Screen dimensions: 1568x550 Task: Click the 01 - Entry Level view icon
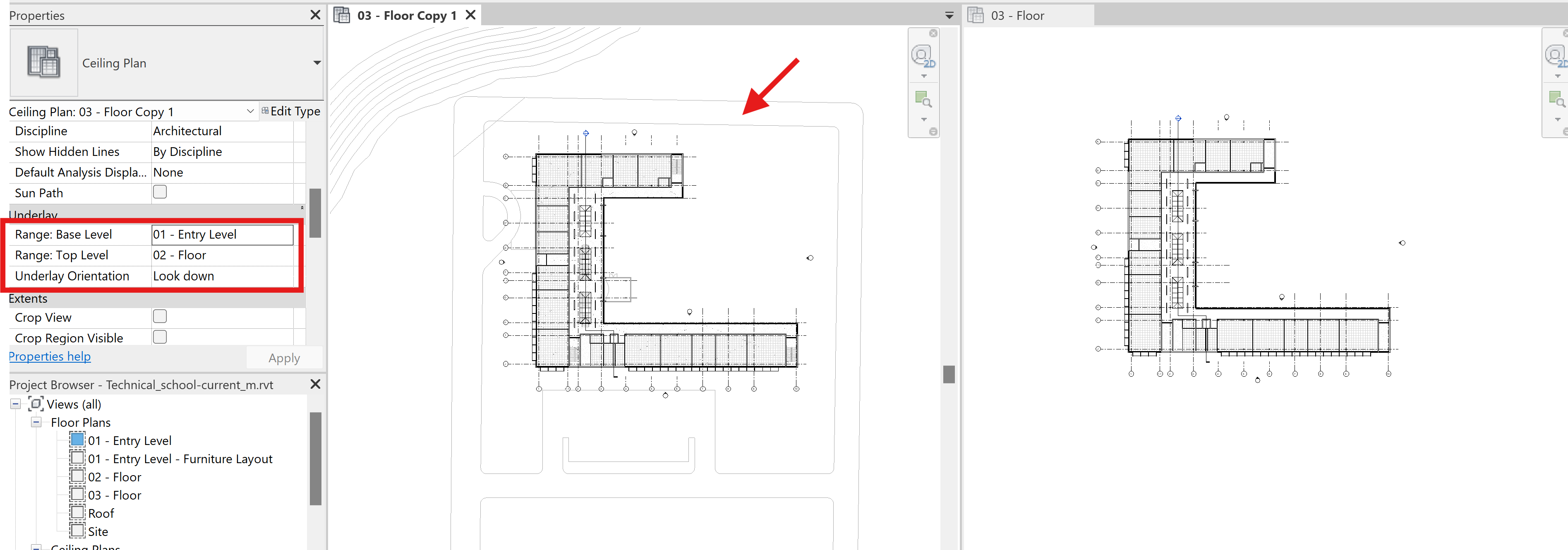point(77,439)
